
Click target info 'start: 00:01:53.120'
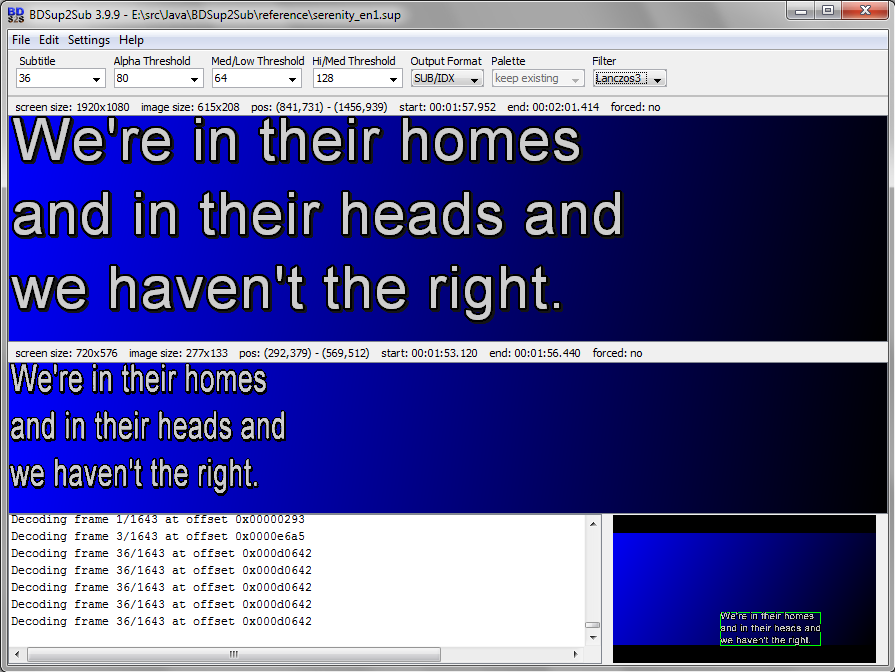tap(429, 353)
